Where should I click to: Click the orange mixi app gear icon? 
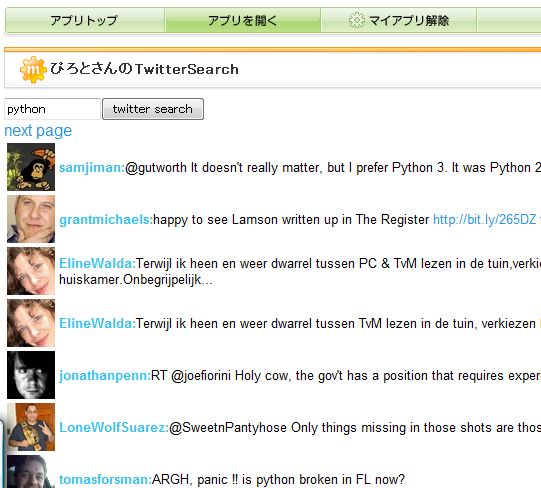point(33,70)
